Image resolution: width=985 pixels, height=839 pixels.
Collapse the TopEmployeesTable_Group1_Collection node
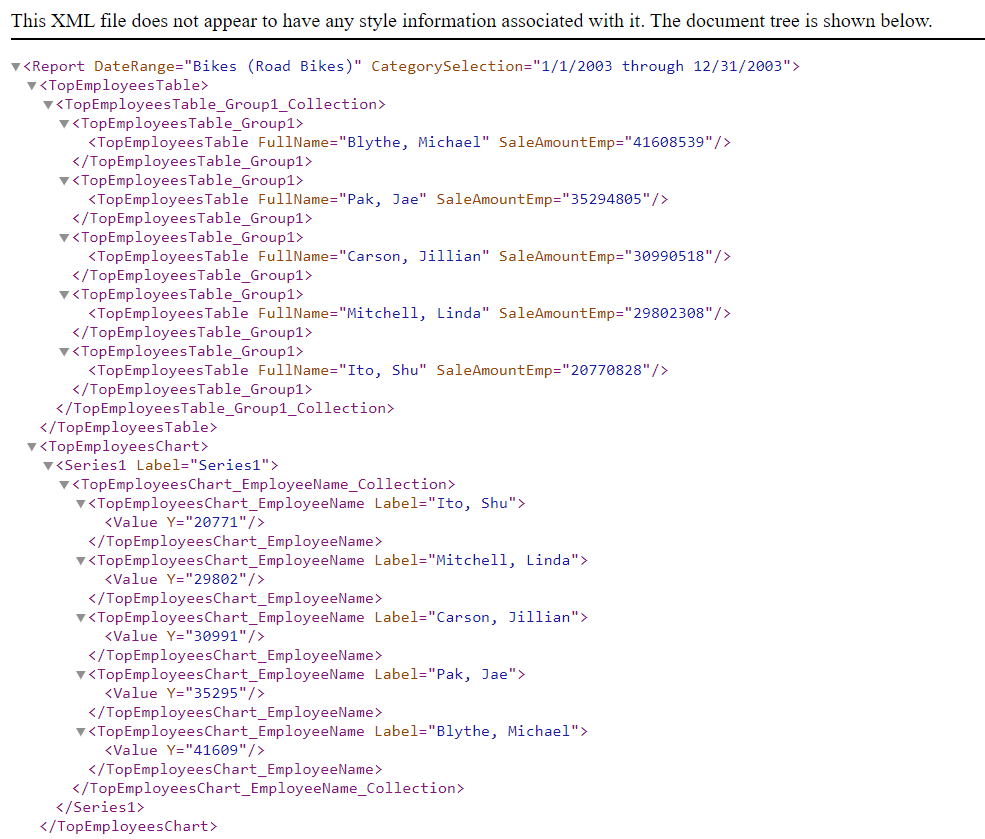[x=47, y=104]
